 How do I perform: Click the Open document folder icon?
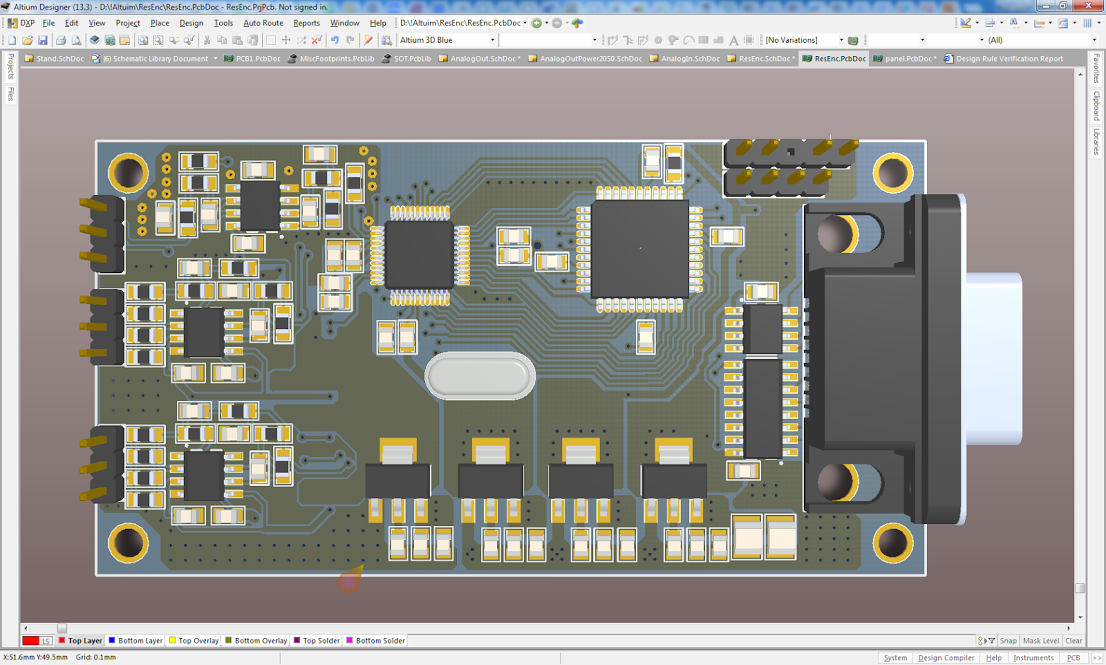pyautogui.click(x=28, y=40)
